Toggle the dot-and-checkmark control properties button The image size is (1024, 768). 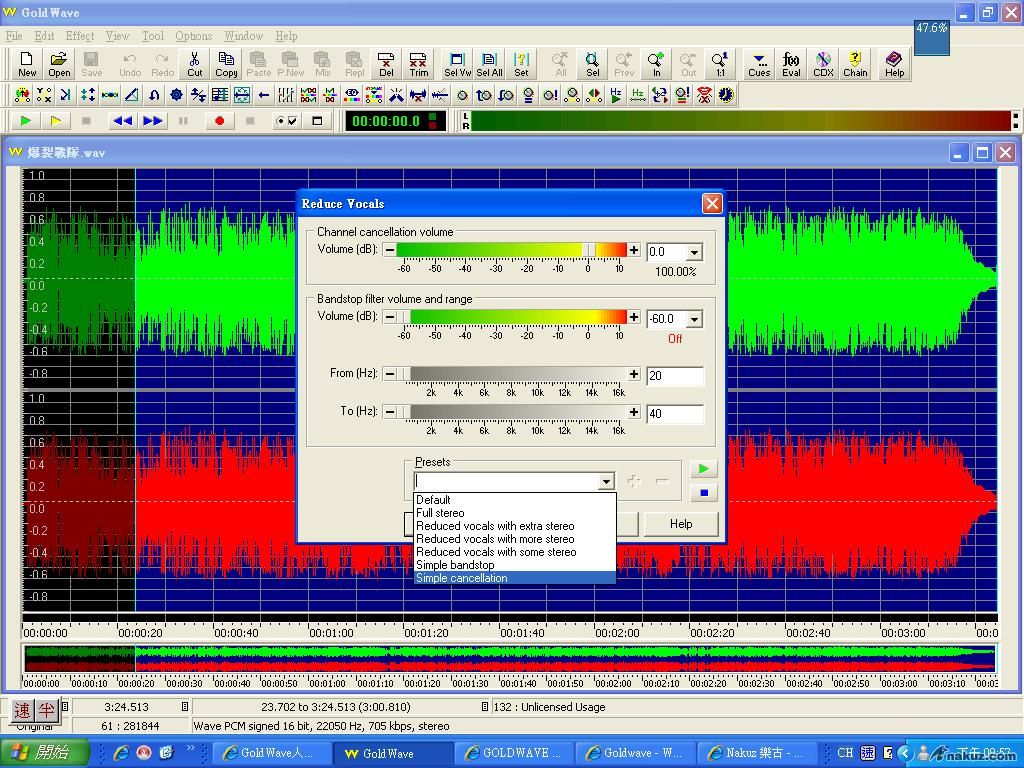coord(286,121)
